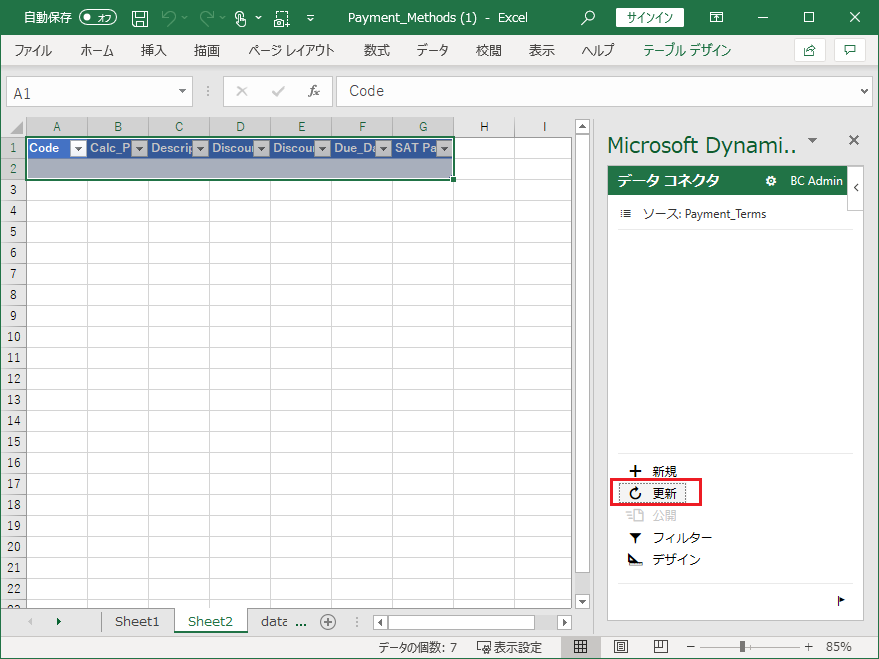The height and width of the screenshot is (659, 879).
Task: Open column E Discou filter dropdown
Action: point(322,148)
